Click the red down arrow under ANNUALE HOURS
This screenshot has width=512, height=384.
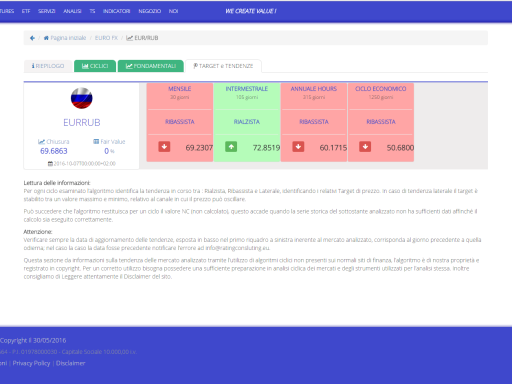coord(298,147)
